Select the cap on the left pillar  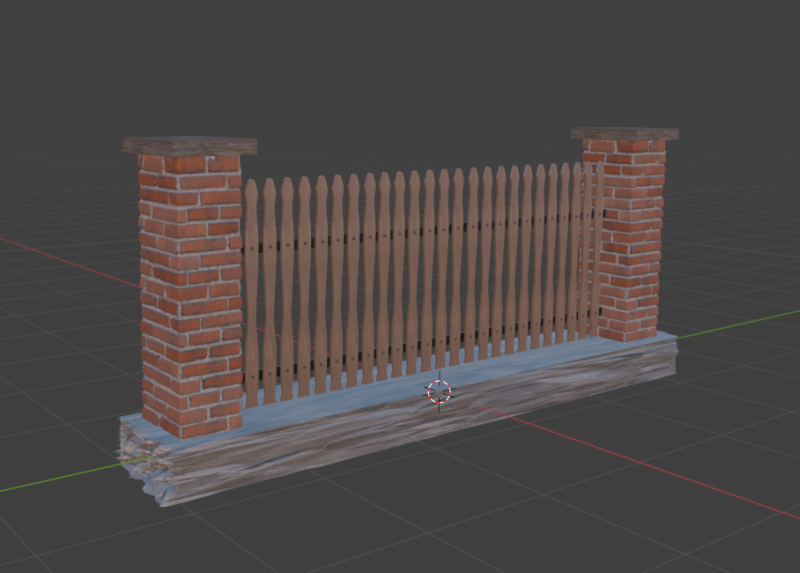(190, 145)
